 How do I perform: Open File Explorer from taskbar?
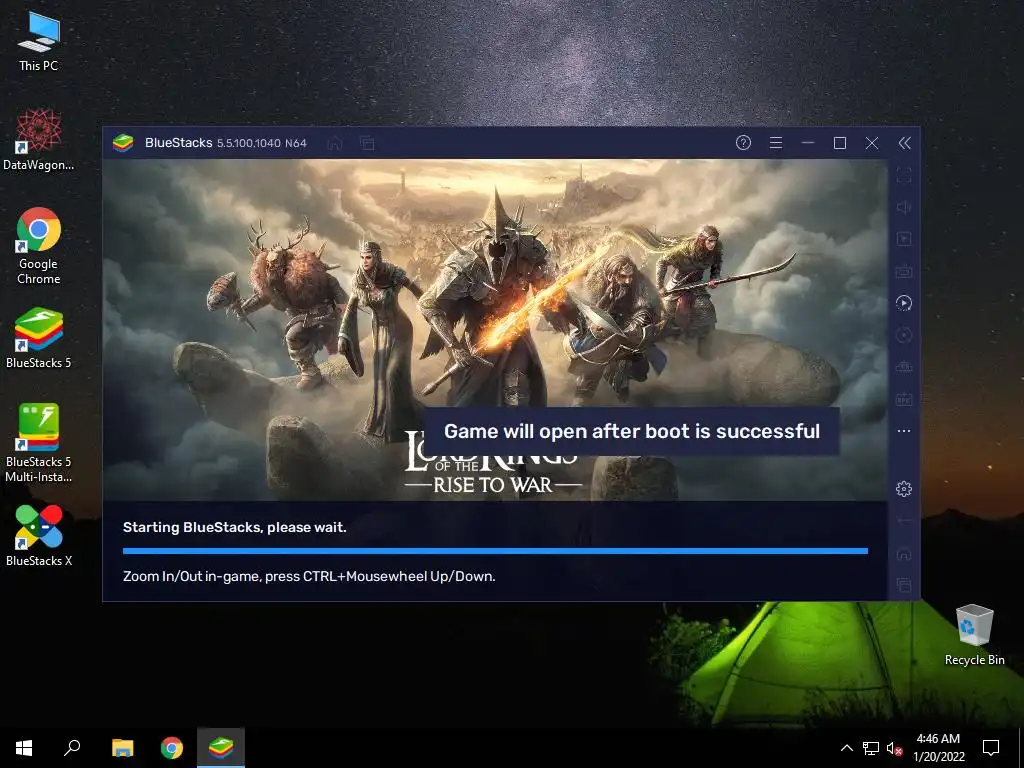pos(122,748)
